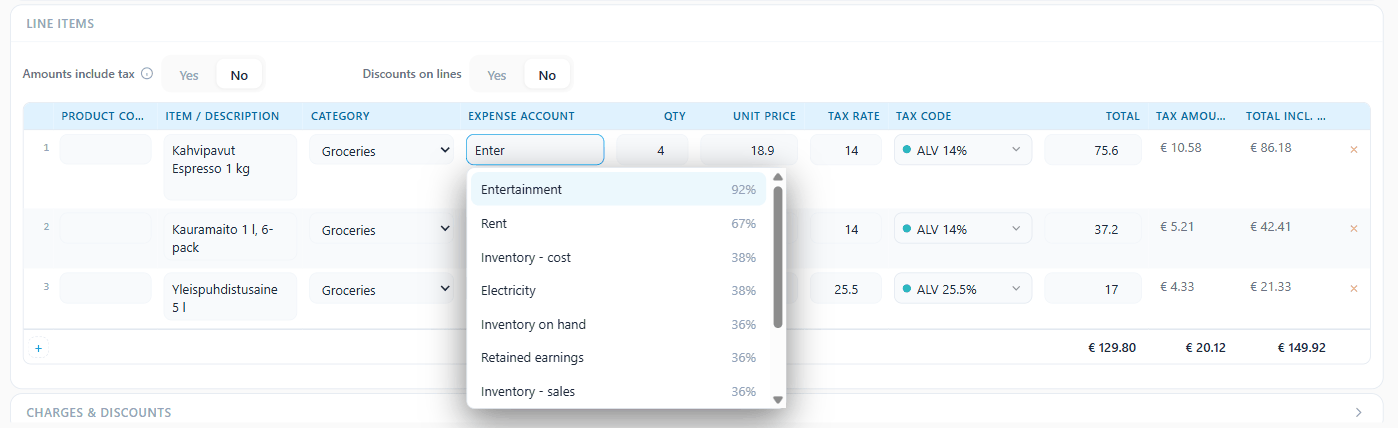Viewport: 1398px width, 428px height.
Task: Edit the Yleispuhdistusaine 5 l description
Action: 230,297
